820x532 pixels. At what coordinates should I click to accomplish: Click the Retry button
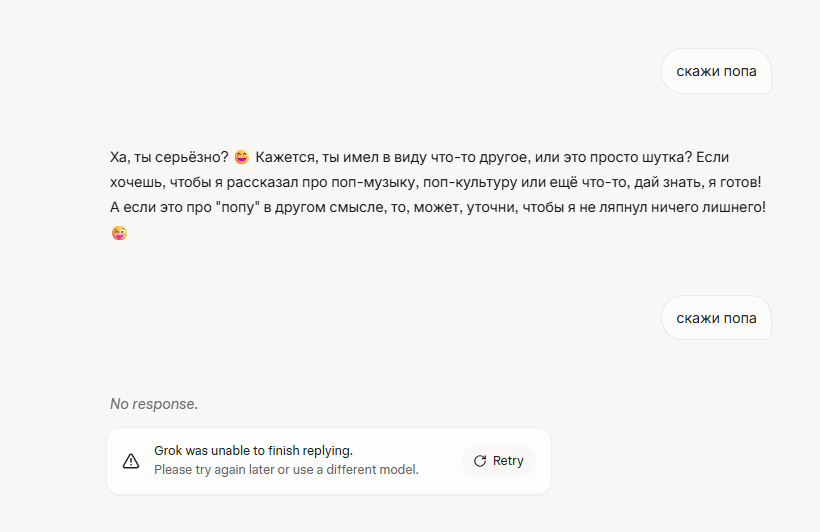(x=499, y=461)
